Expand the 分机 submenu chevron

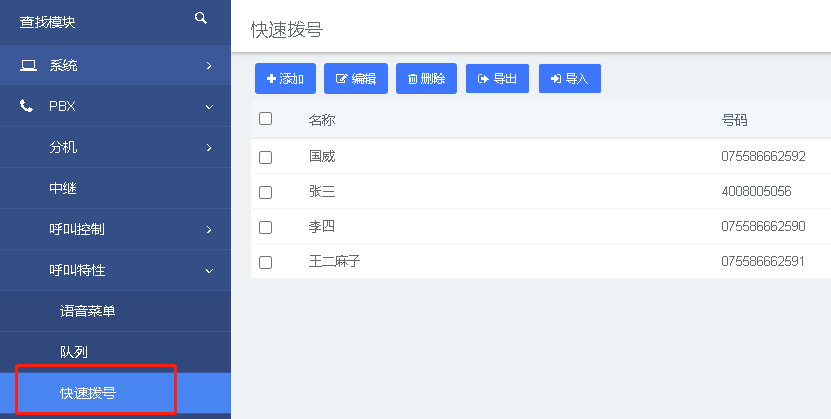(x=209, y=147)
